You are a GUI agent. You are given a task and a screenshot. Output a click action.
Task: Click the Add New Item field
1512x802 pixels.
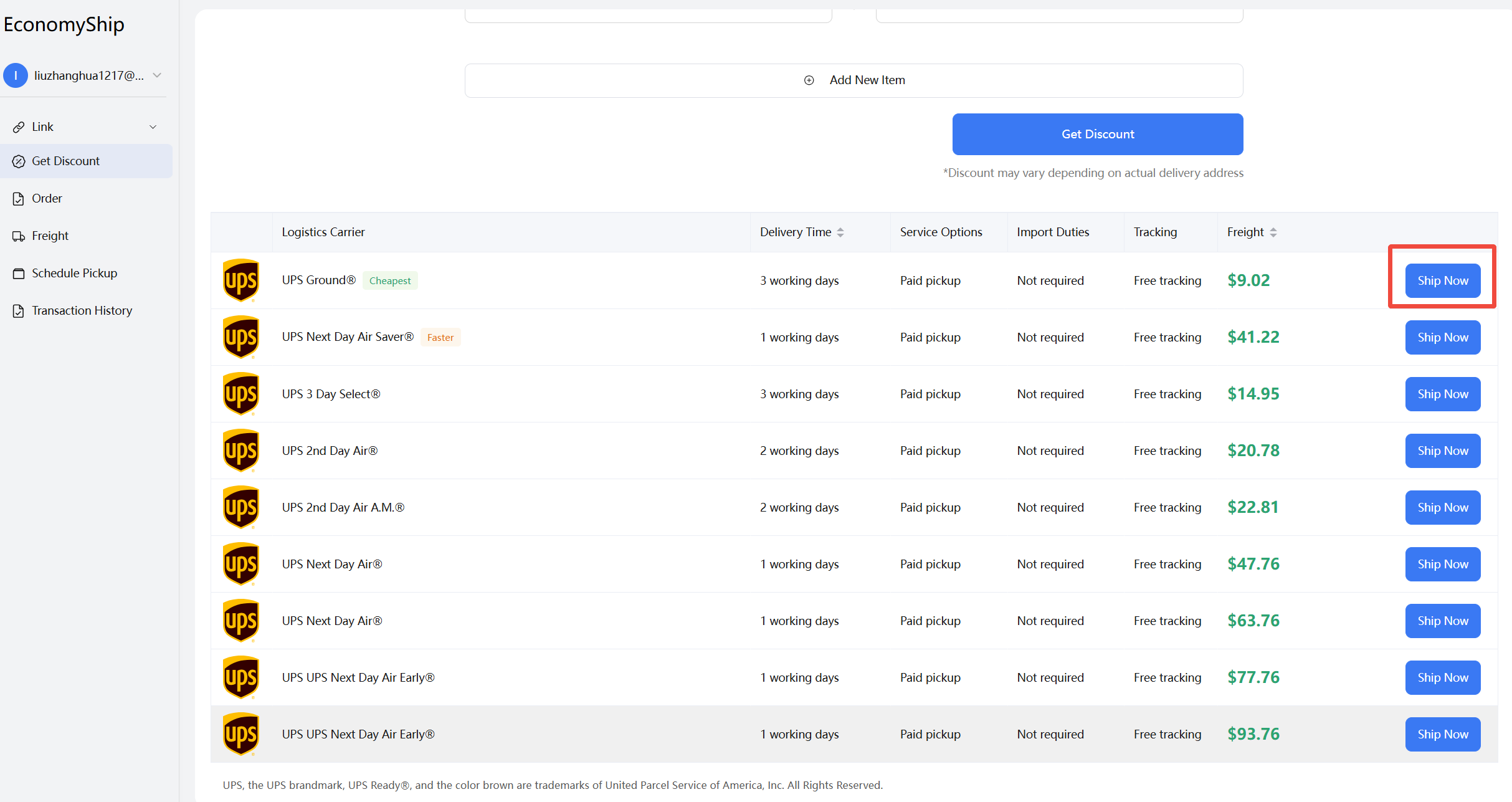coord(853,80)
